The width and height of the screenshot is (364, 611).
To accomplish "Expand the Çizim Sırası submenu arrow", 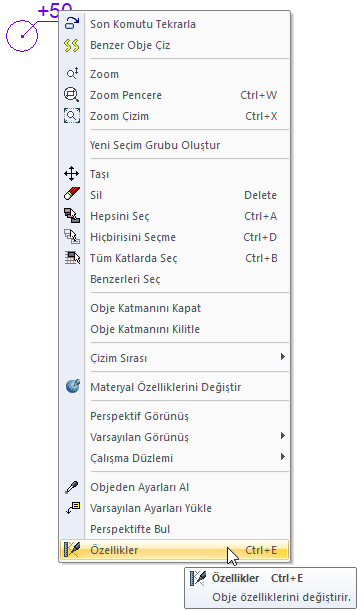I will [x=283, y=357].
